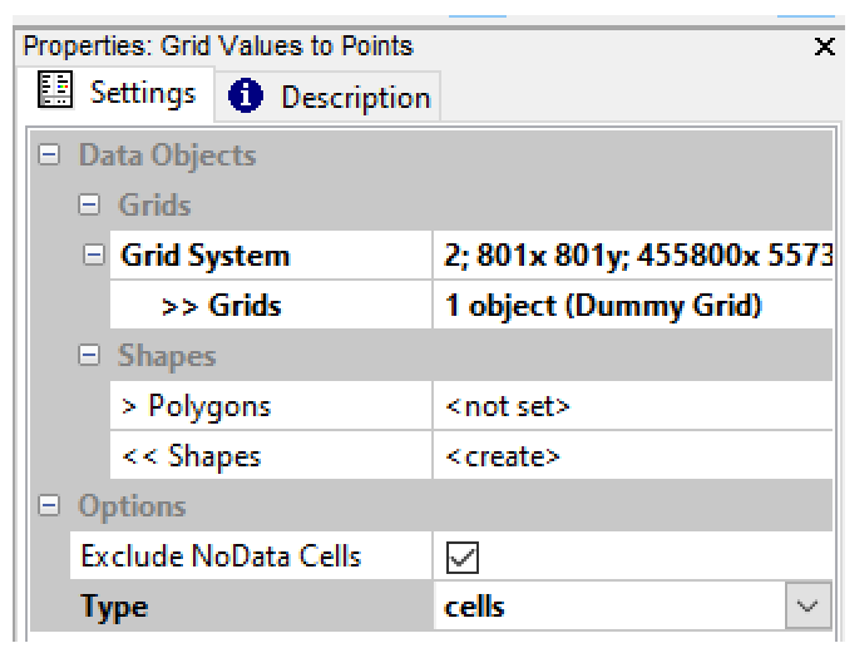Click the Settings tab list icon
The height and width of the screenshot is (653, 861).
tap(56, 92)
